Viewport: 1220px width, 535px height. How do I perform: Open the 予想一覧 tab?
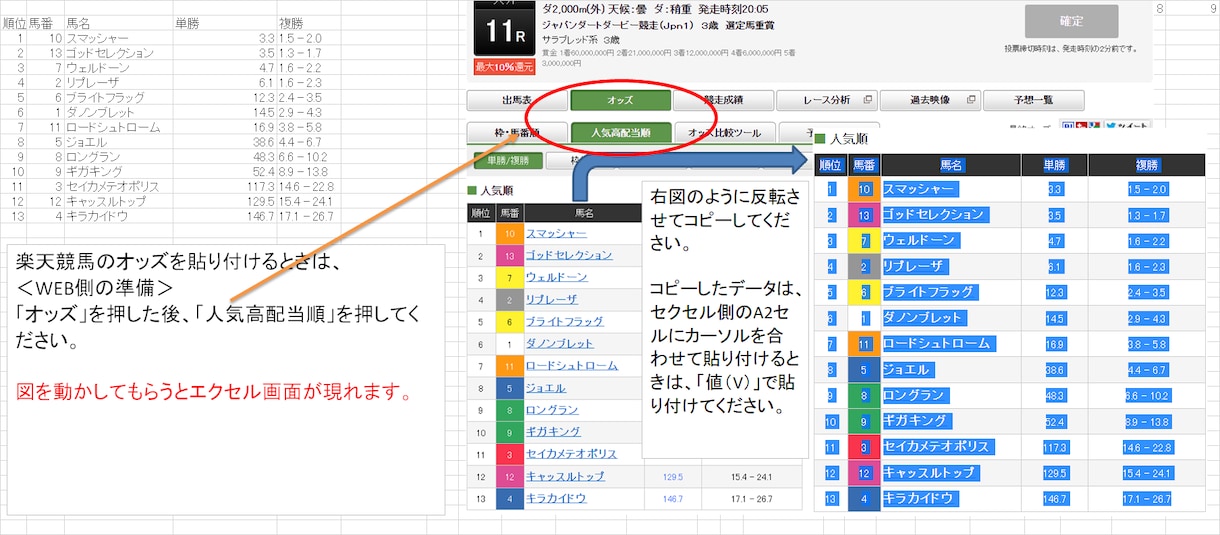[x=1033, y=100]
